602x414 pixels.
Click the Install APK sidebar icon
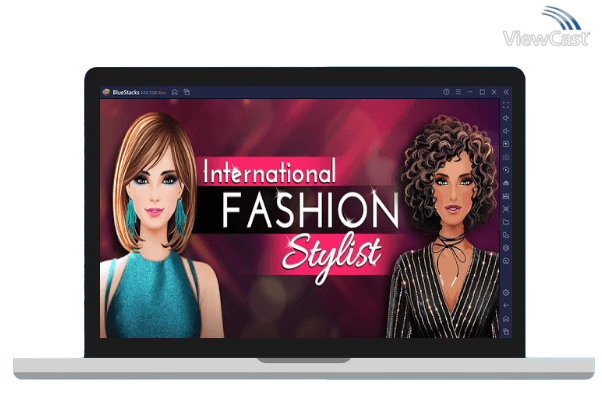click(x=506, y=183)
